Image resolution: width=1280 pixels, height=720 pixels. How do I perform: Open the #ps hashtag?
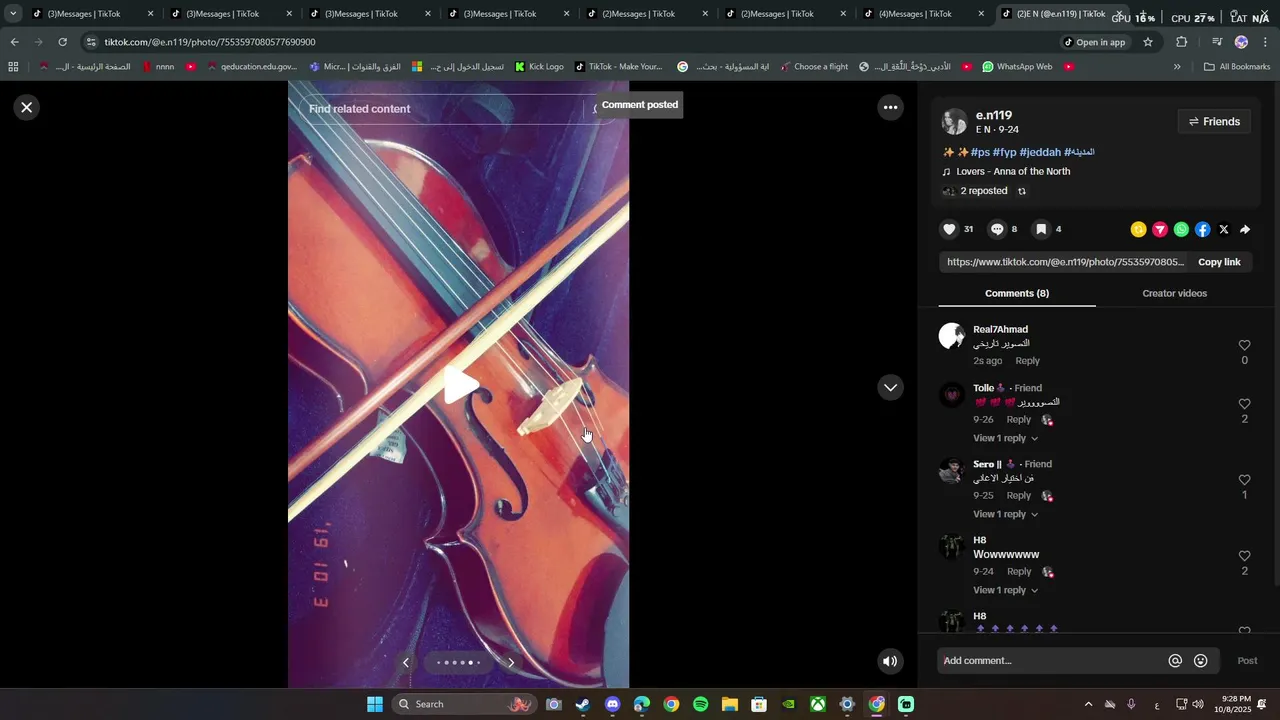(x=980, y=152)
